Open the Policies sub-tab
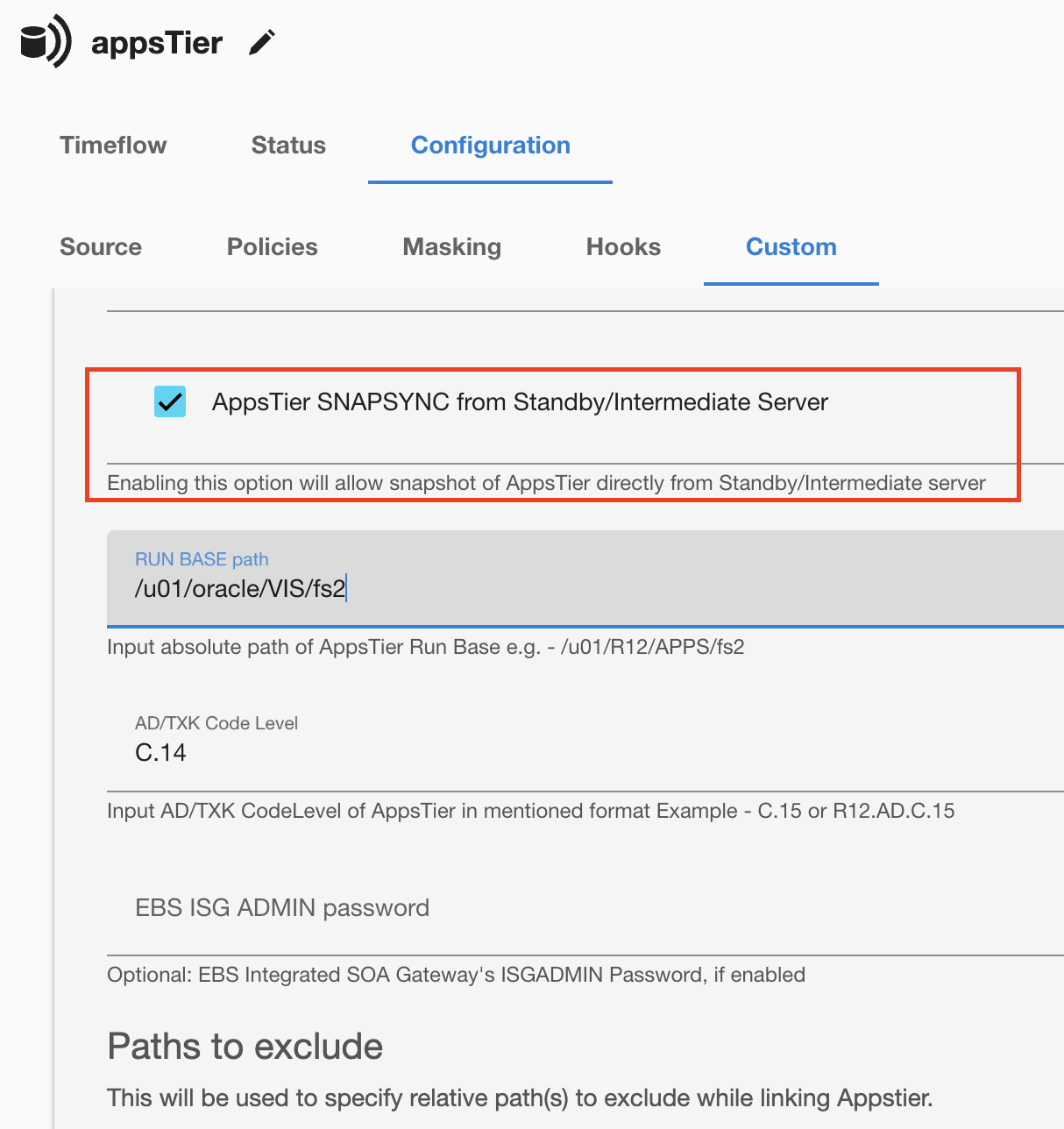This screenshot has height=1129, width=1064. pos(272,247)
